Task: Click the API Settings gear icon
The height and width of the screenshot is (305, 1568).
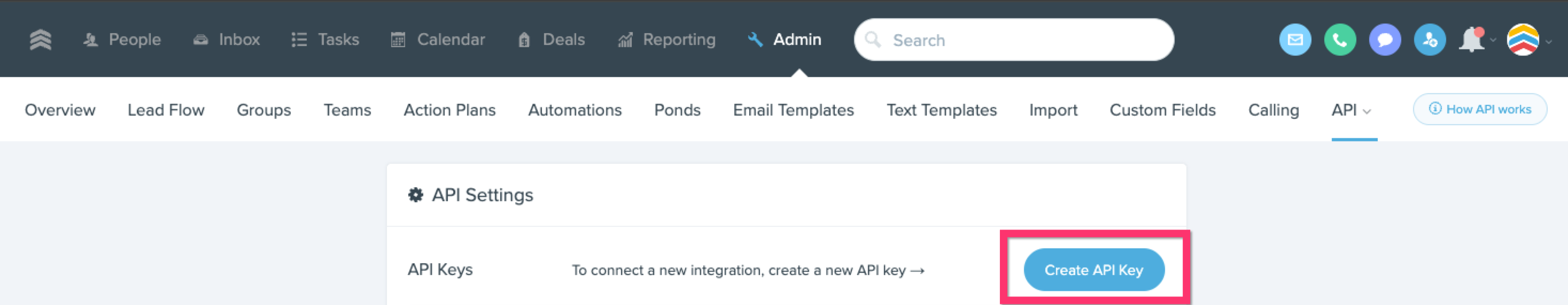Action: tap(416, 195)
